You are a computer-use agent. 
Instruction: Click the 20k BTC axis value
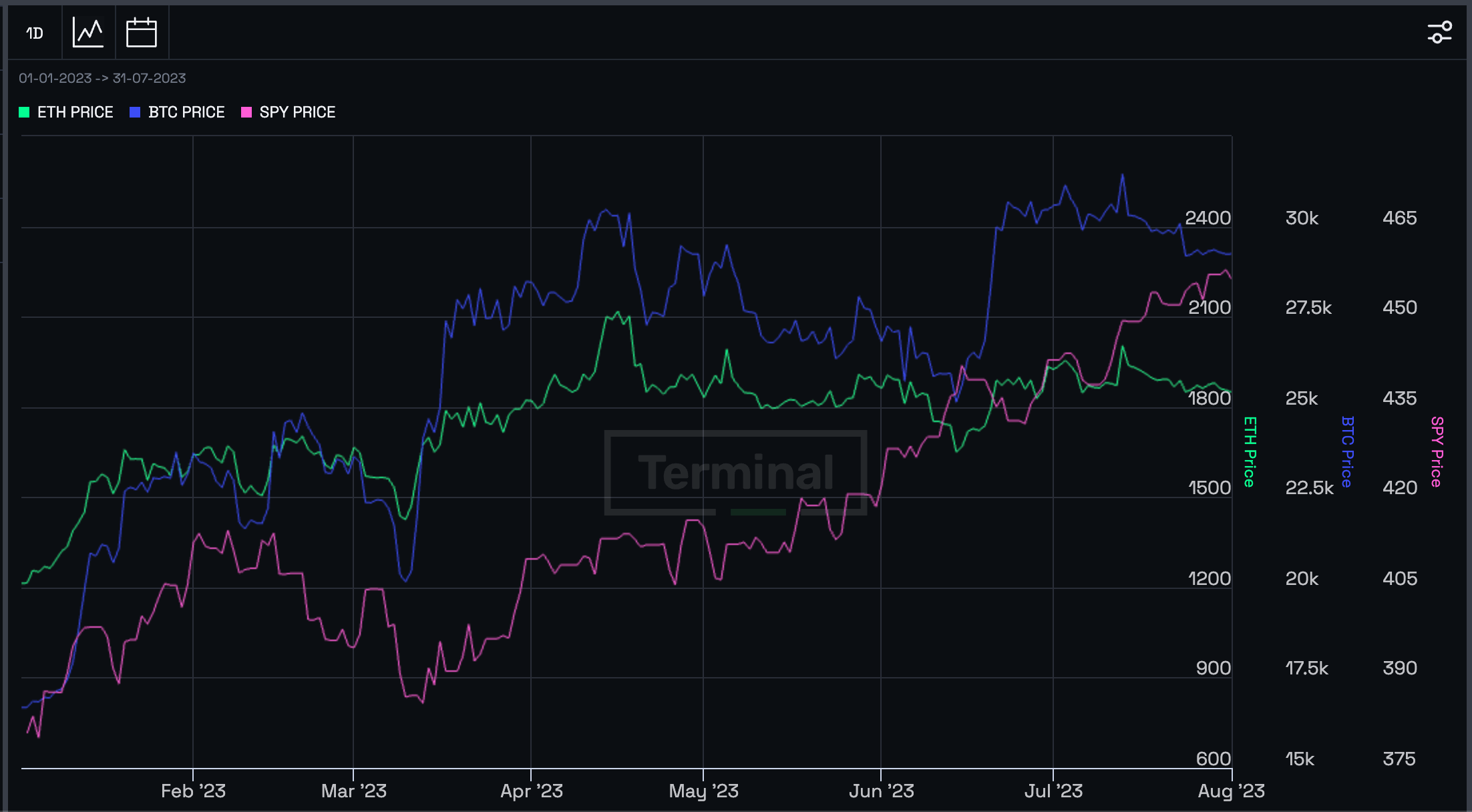click(x=1302, y=578)
